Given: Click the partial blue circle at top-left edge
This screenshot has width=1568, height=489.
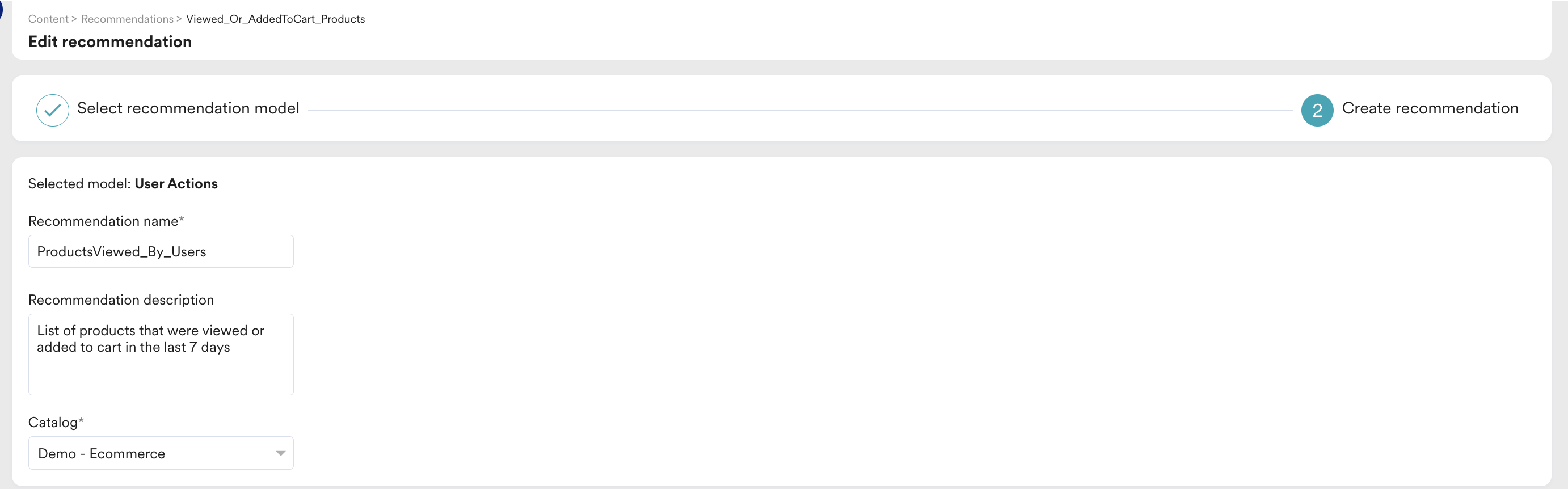Looking at the screenshot, I should [x=1, y=10].
